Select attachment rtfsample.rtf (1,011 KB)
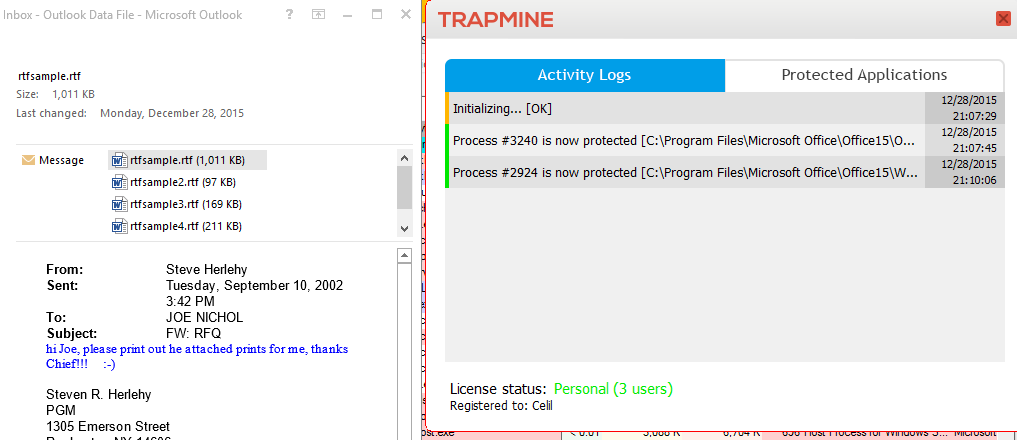Screen dimensions: 1017x440 click(x=187, y=160)
